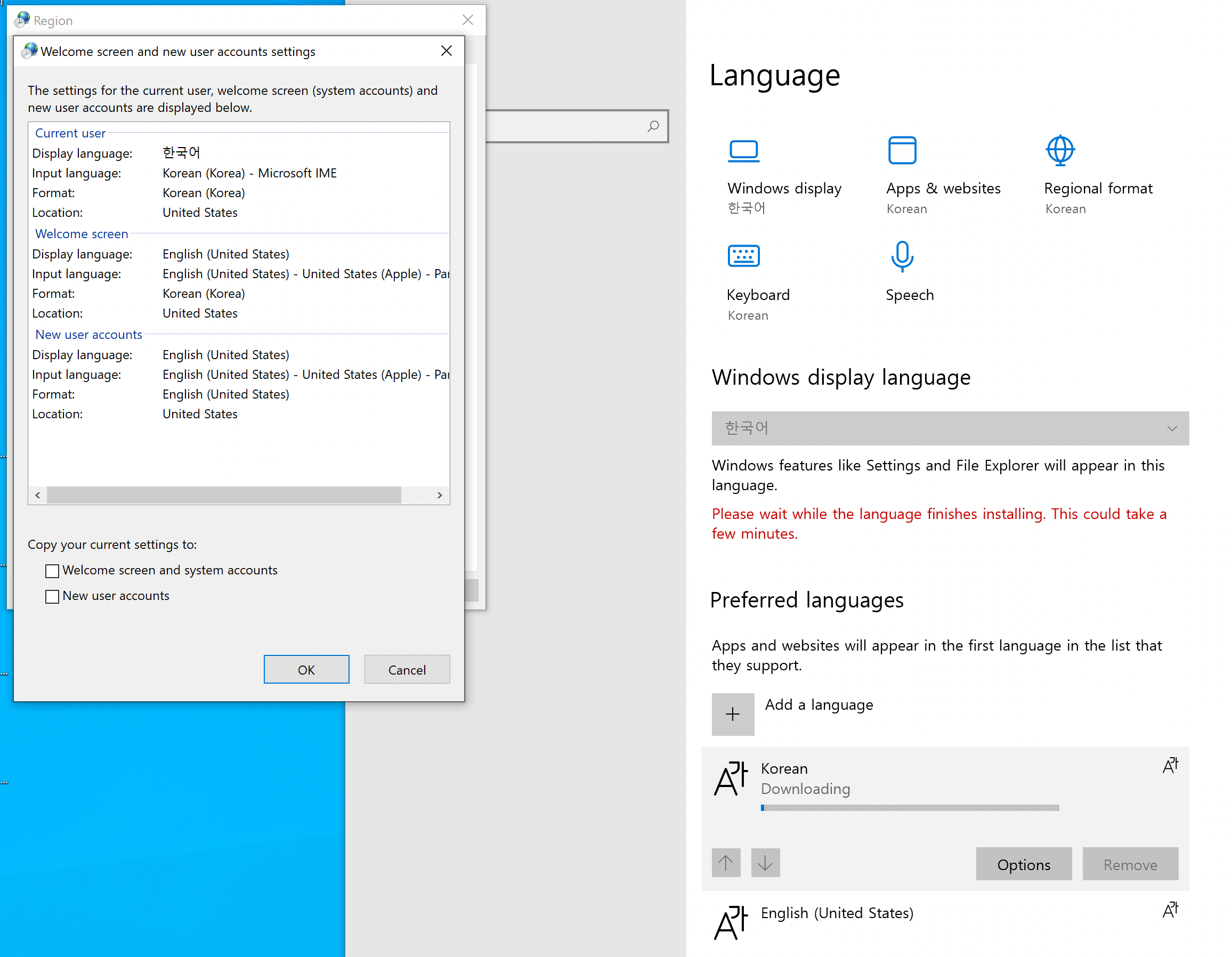Select English (United States) in preferred languages
This screenshot has height=957, width=1232.
(837, 913)
